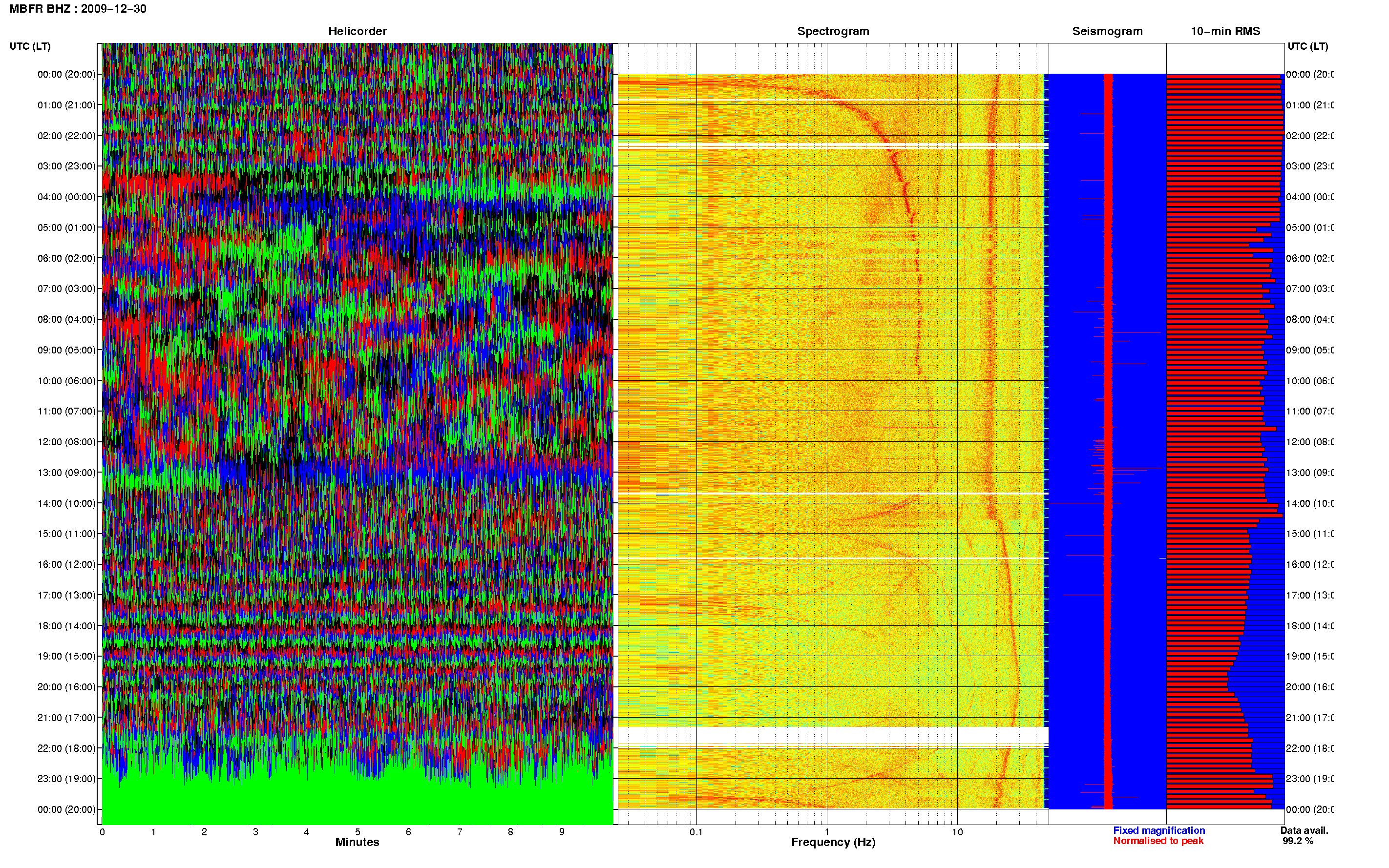Click the blue 'Fixed magnification' legend text

1159,831
